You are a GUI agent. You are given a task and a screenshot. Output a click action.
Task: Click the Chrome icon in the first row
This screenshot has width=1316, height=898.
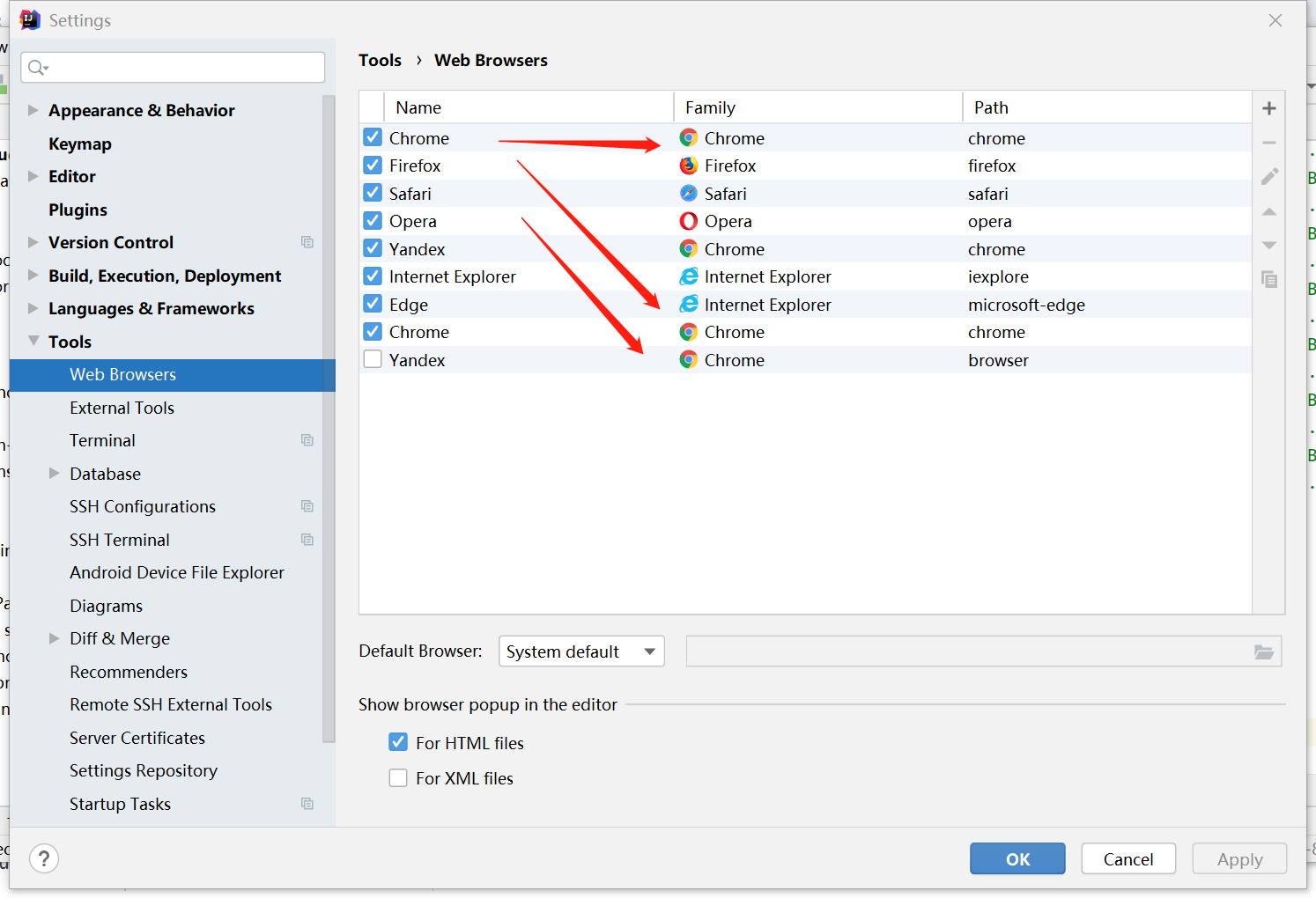tap(689, 138)
